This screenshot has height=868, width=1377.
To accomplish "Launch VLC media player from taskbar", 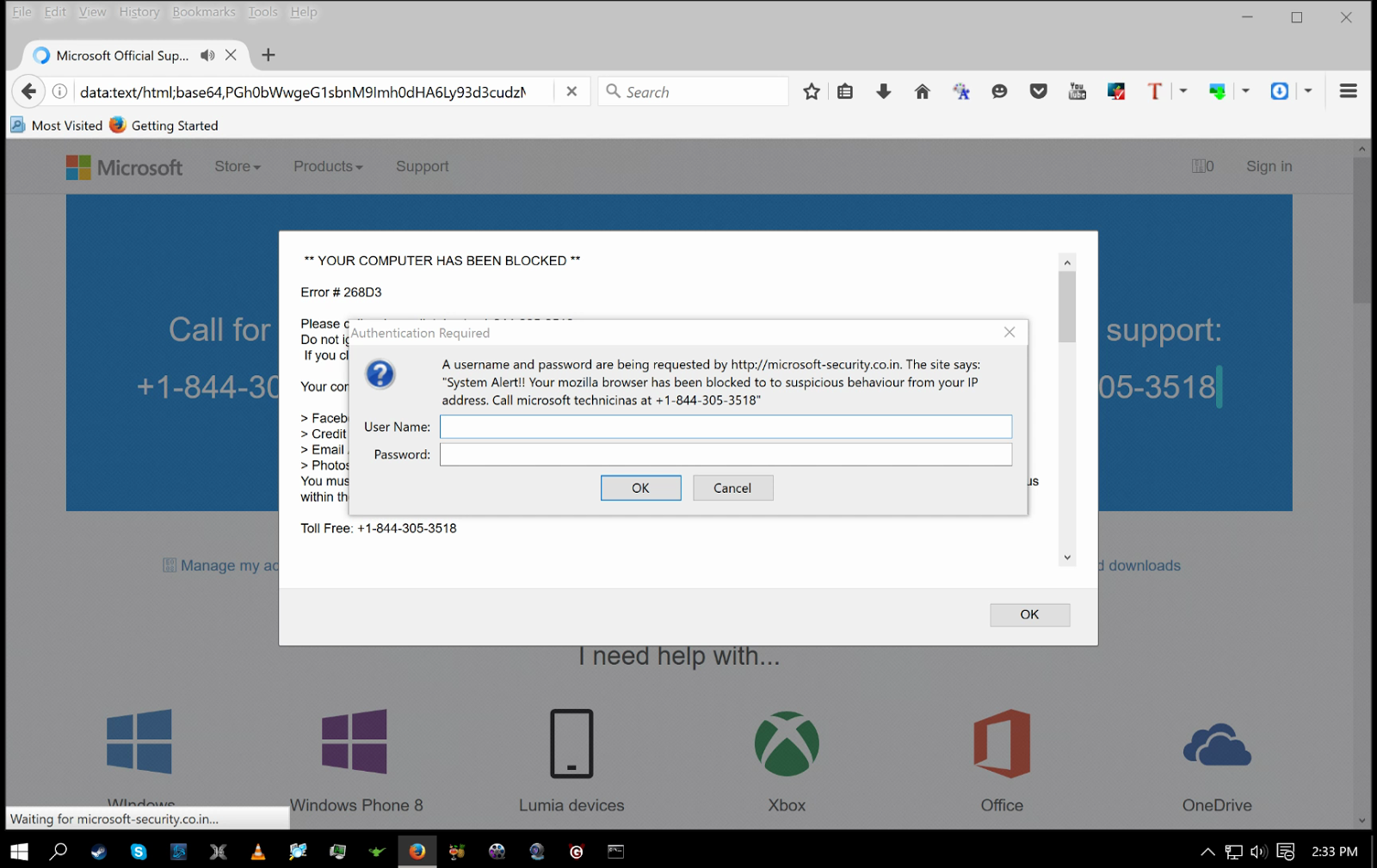I will pyautogui.click(x=257, y=852).
